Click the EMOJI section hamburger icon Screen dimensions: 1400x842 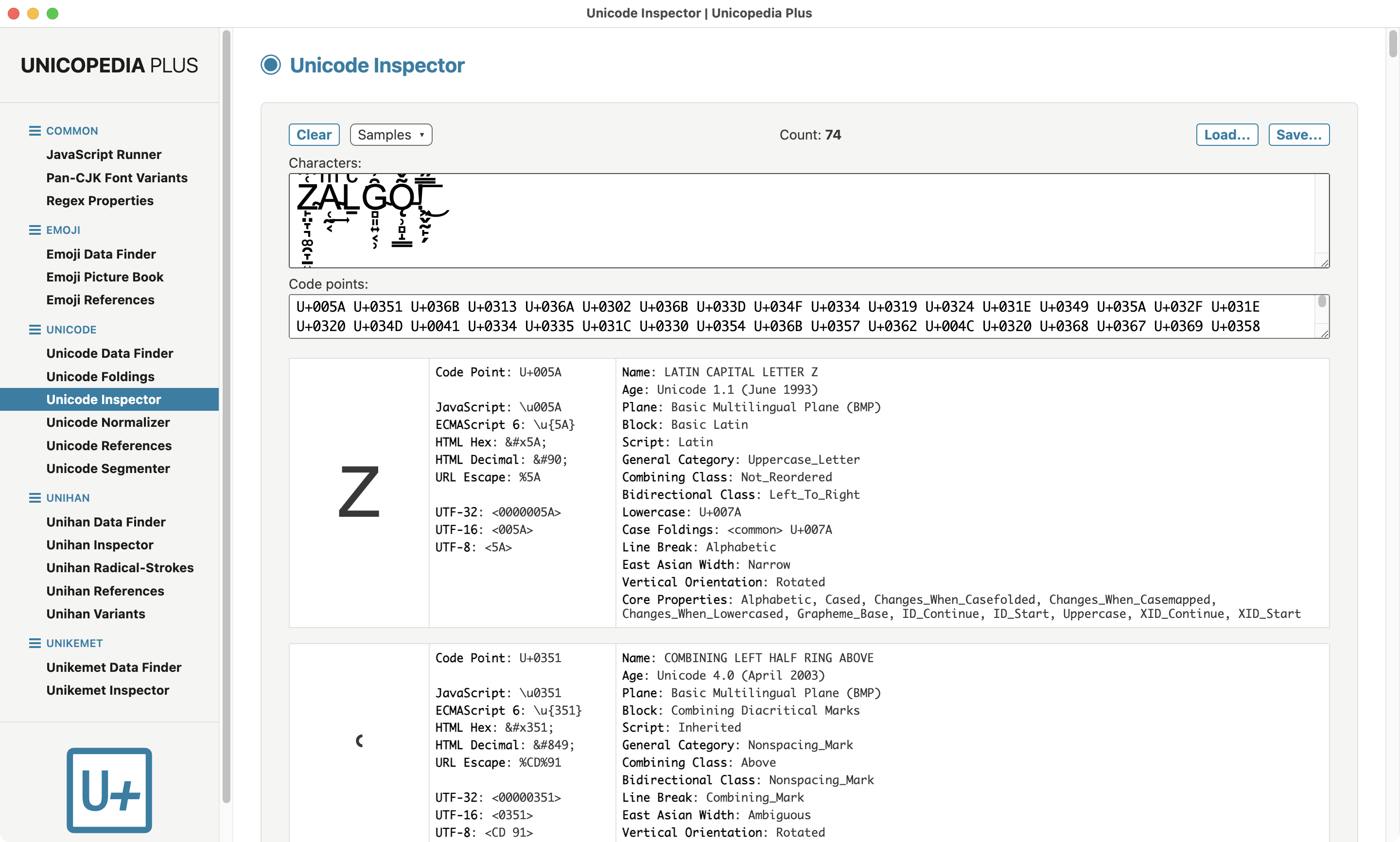point(35,230)
